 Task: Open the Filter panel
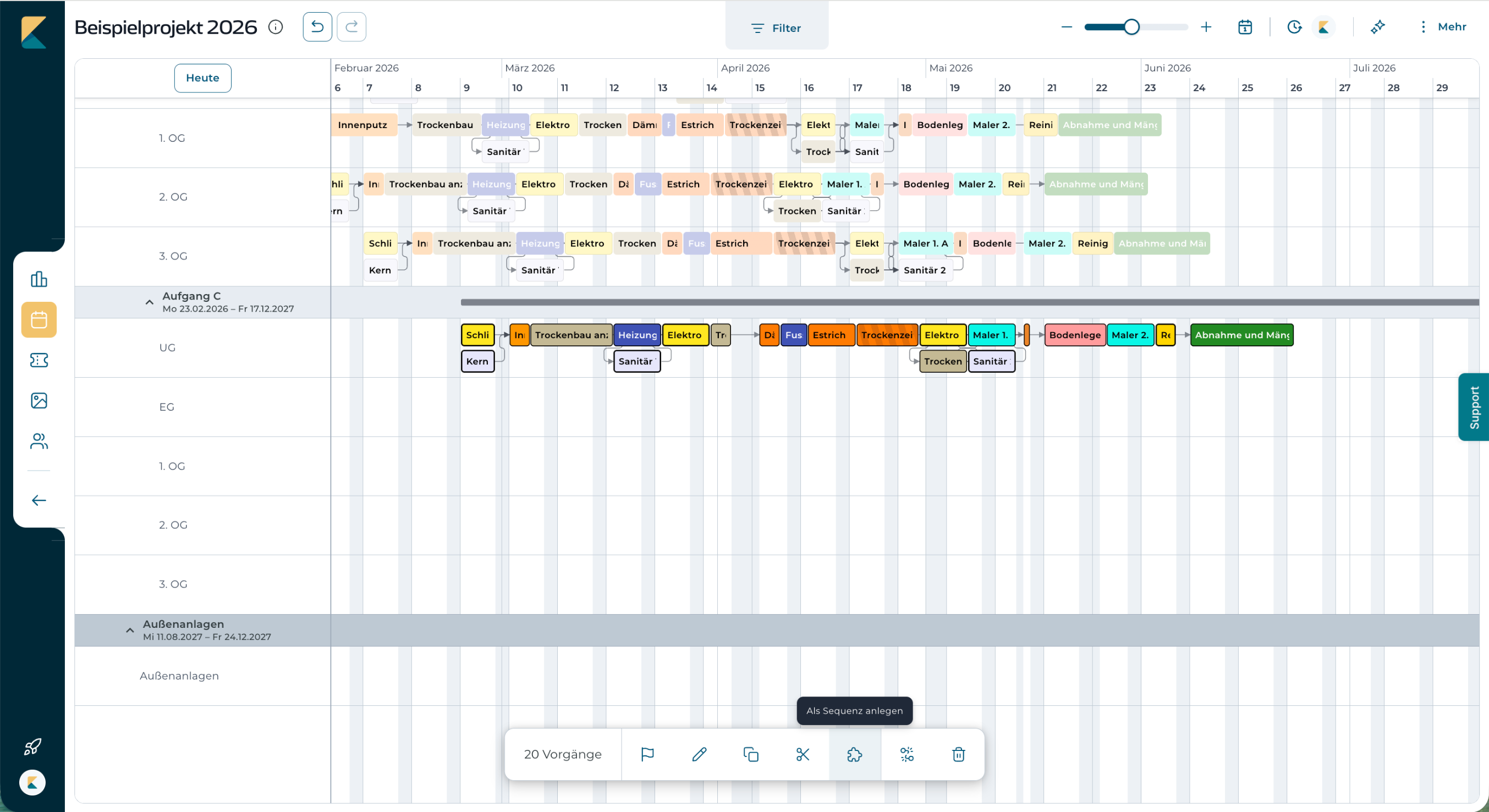(x=776, y=27)
